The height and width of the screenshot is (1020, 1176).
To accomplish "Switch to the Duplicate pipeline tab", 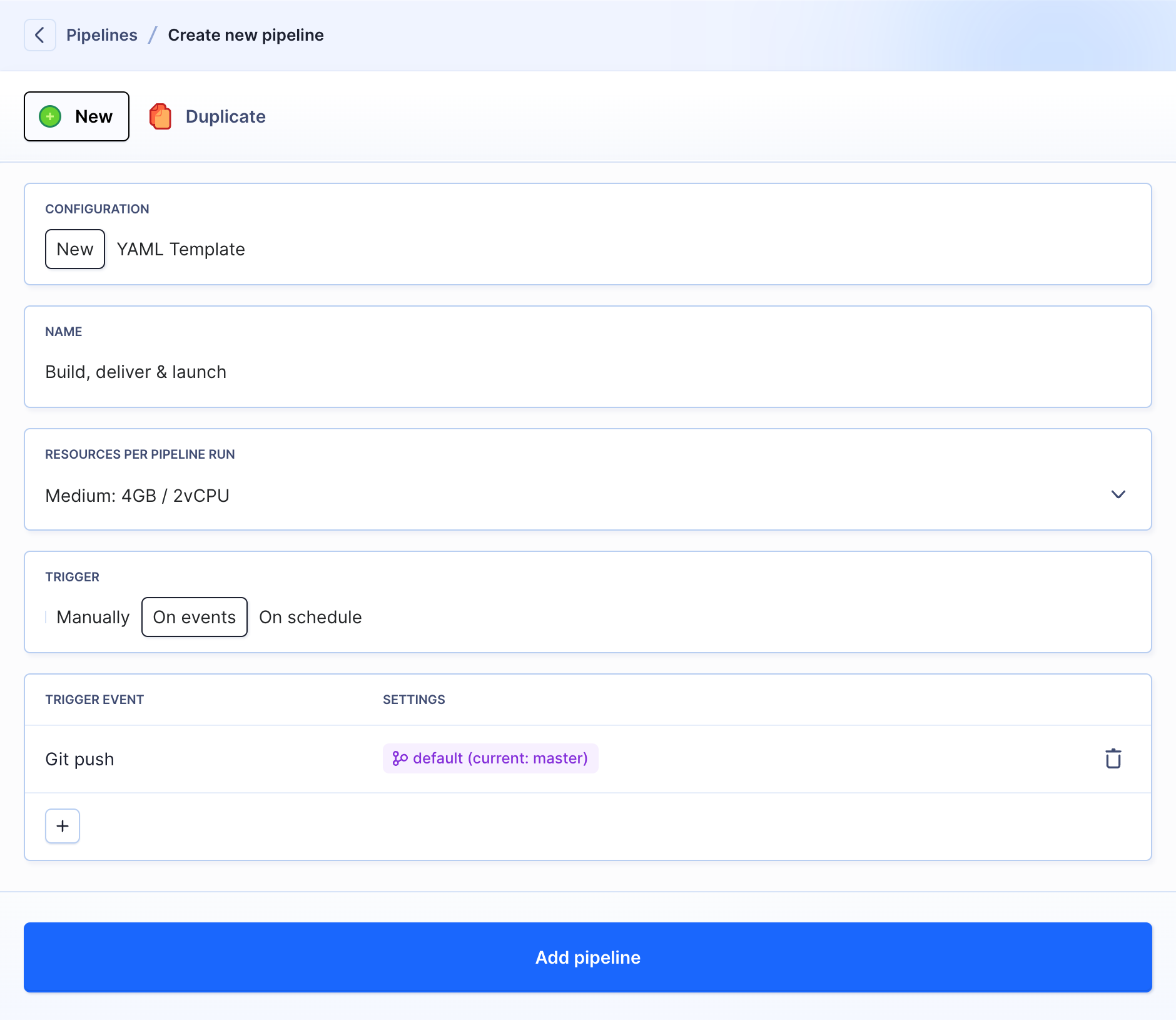I will pos(208,116).
